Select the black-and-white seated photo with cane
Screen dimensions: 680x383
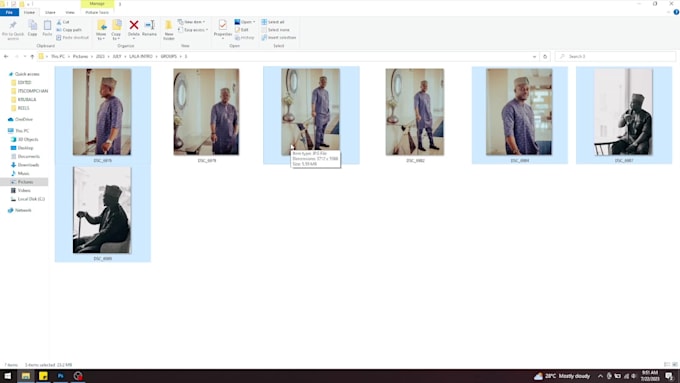[x=102, y=210]
